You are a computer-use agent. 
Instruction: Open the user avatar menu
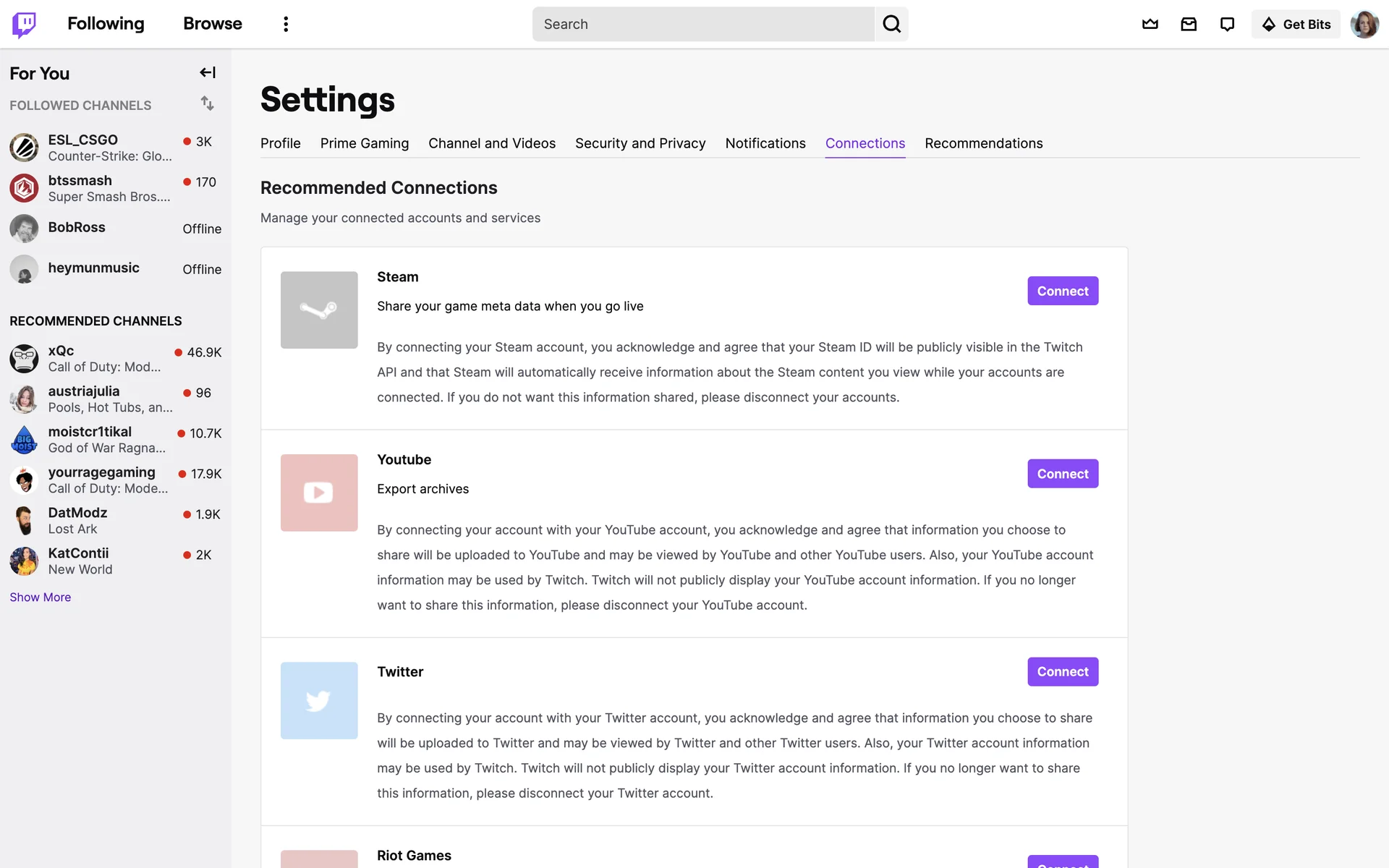[x=1364, y=25]
